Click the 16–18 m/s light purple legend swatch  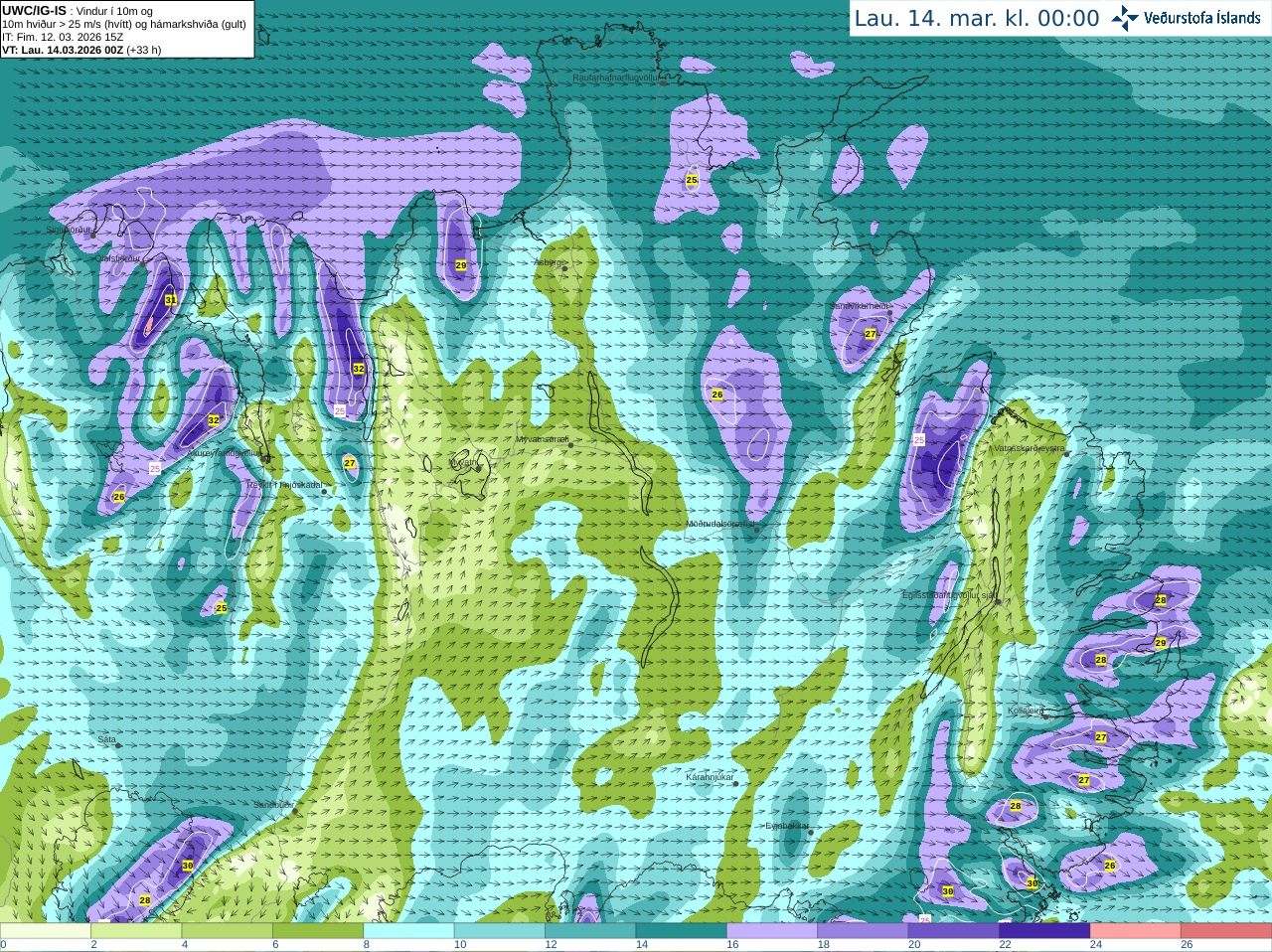772,931
